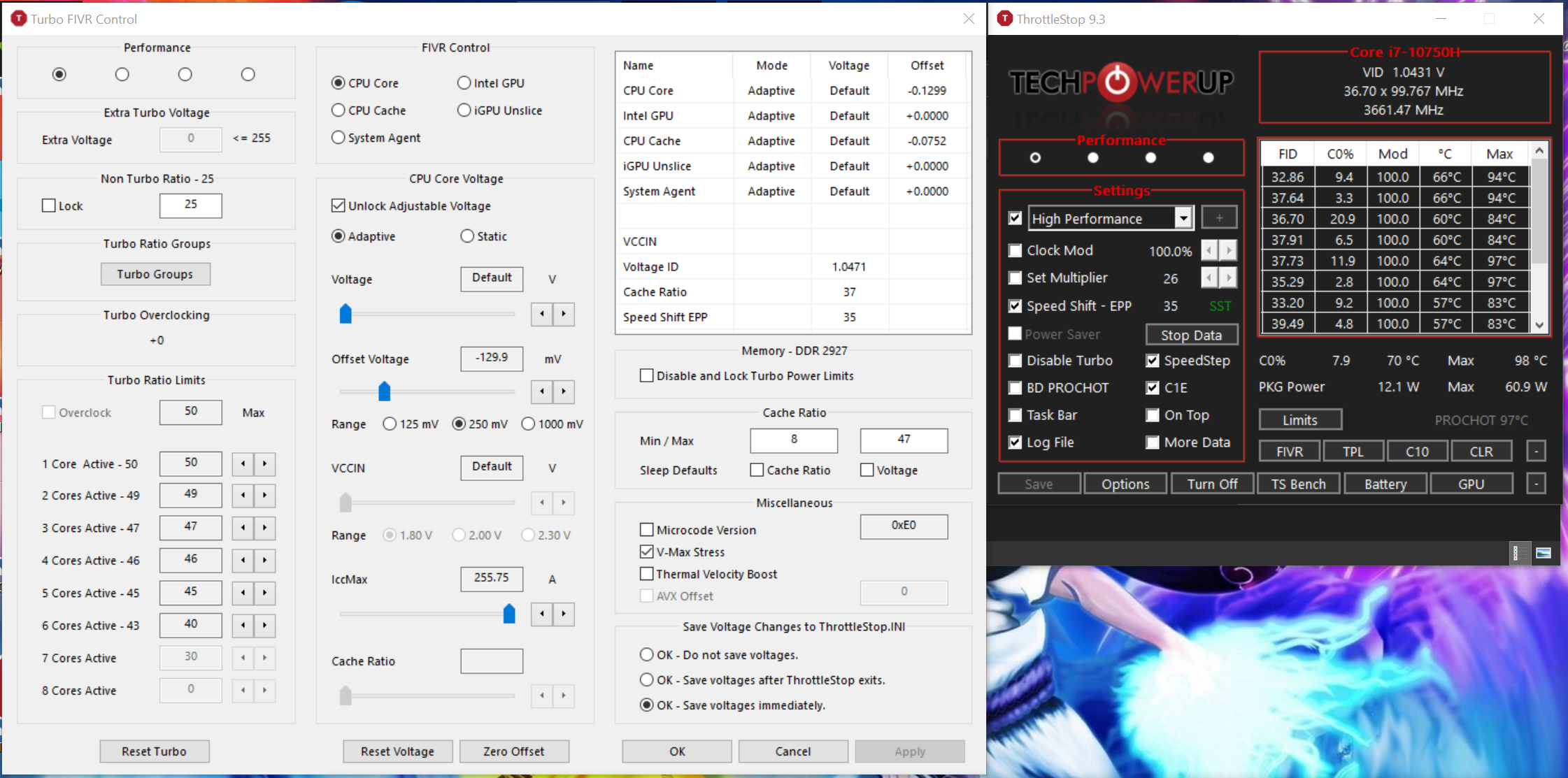Toggle BD PROCHOT checkbox
Image resolution: width=1568 pixels, height=778 pixels.
(x=1015, y=388)
